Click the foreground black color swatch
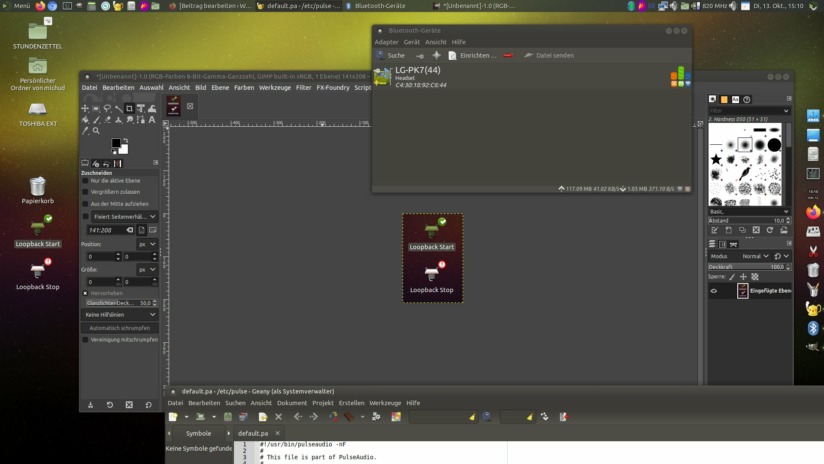This screenshot has width=824, height=464. 116,143
